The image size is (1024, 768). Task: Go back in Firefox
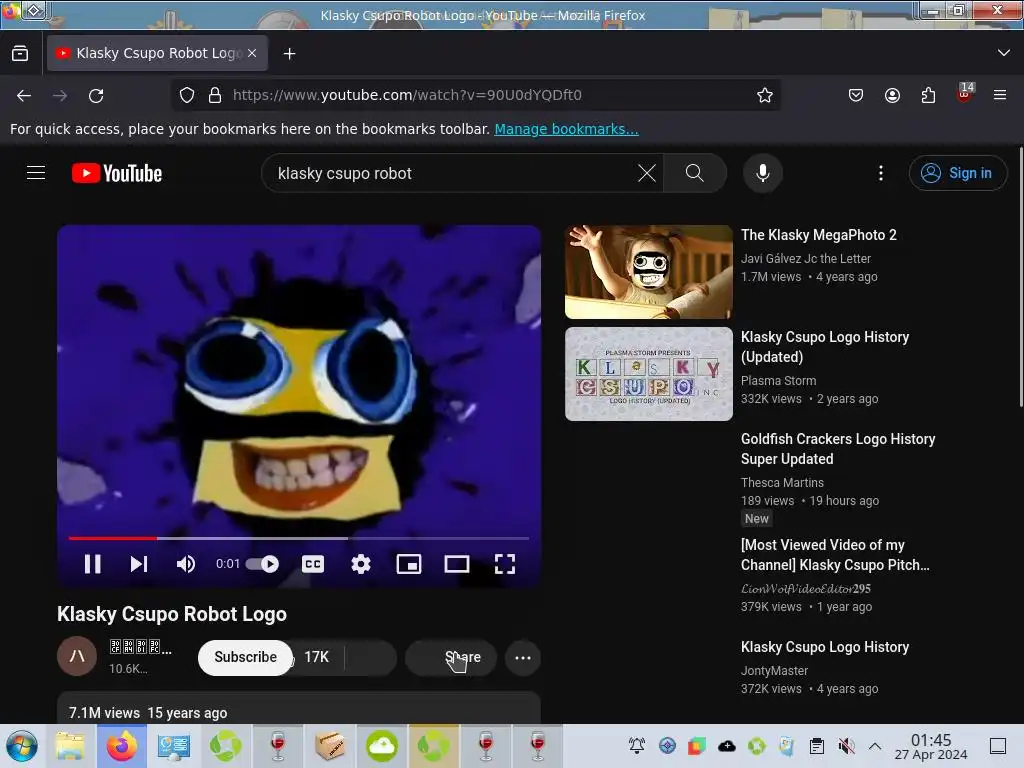(x=24, y=95)
